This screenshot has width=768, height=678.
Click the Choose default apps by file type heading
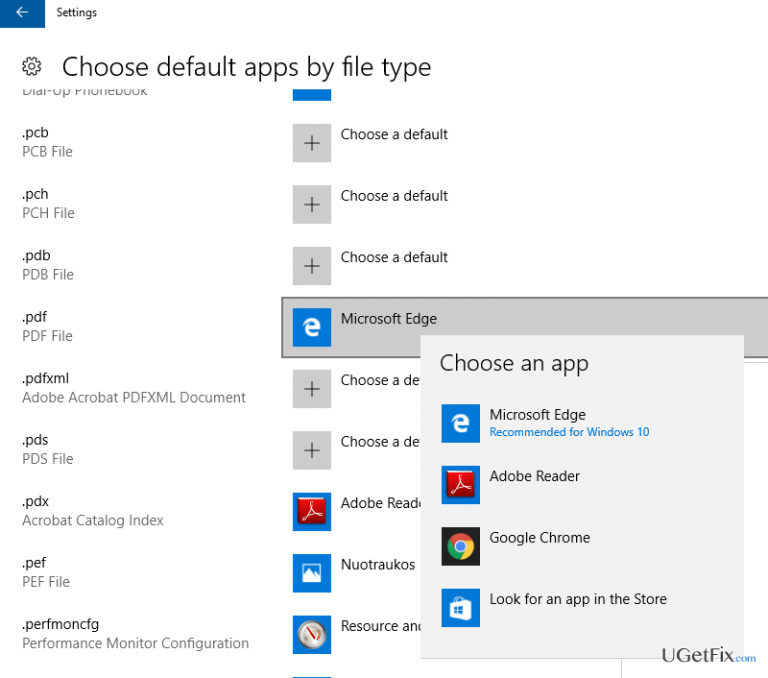coord(246,67)
